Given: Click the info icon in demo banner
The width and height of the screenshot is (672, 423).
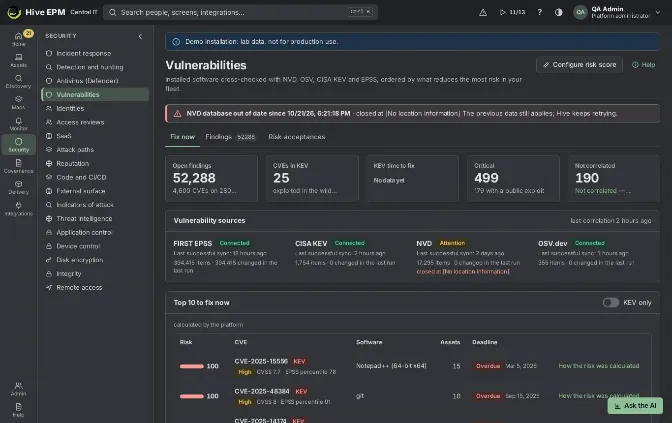Looking at the screenshot, I should (176, 42).
